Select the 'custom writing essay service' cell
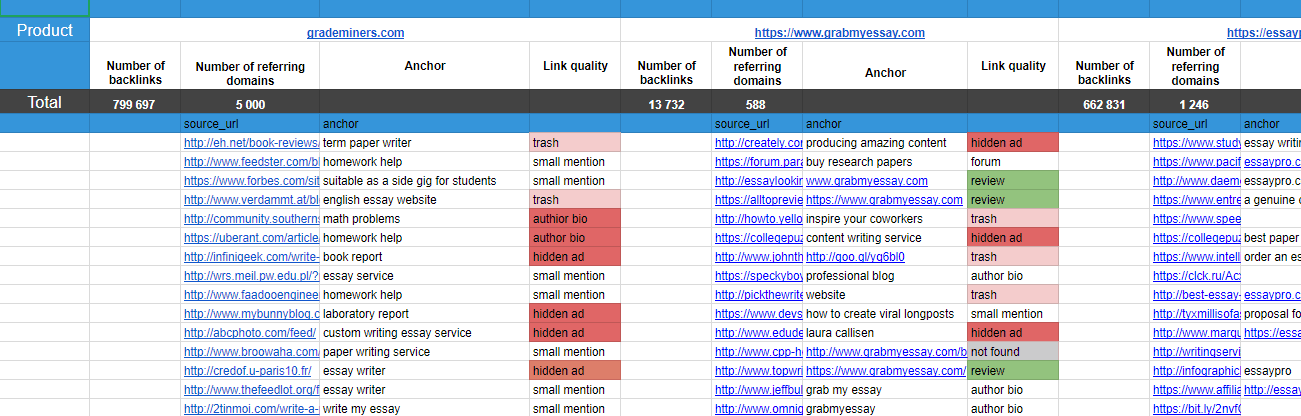This screenshot has width=1301, height=416. [x=424, y=333]
